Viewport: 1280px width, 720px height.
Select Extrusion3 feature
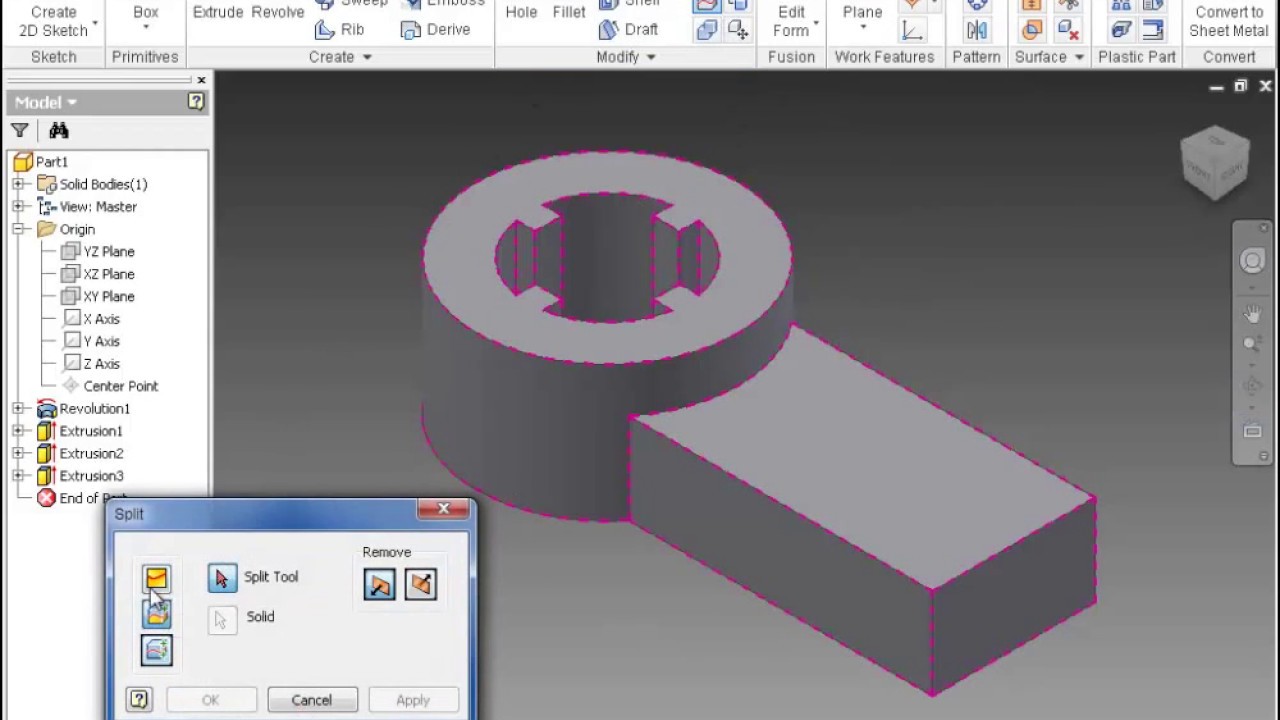pyautogui.click(x=80, y=476)
